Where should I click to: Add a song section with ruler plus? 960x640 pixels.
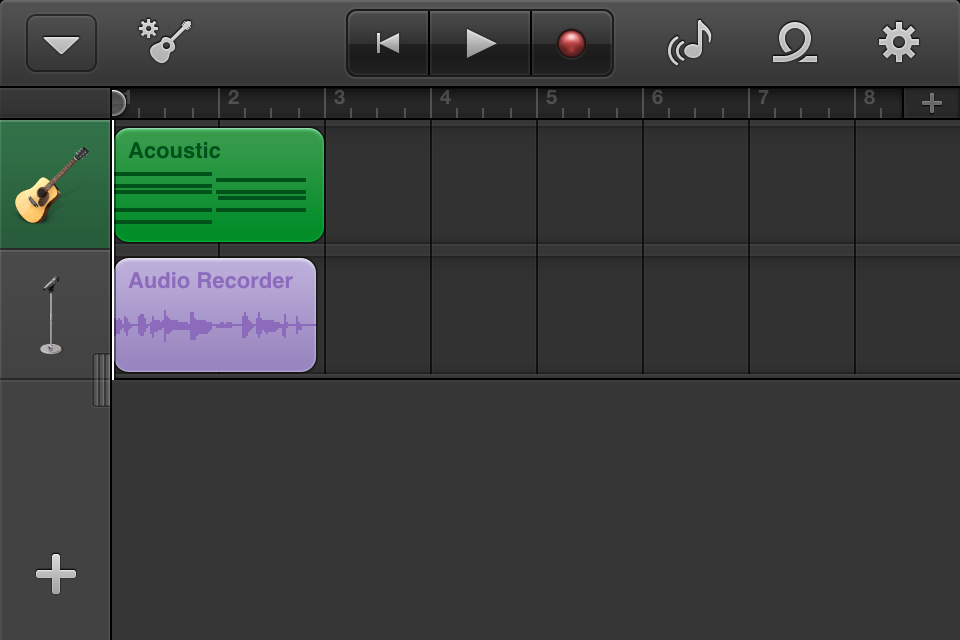point(931,103)
